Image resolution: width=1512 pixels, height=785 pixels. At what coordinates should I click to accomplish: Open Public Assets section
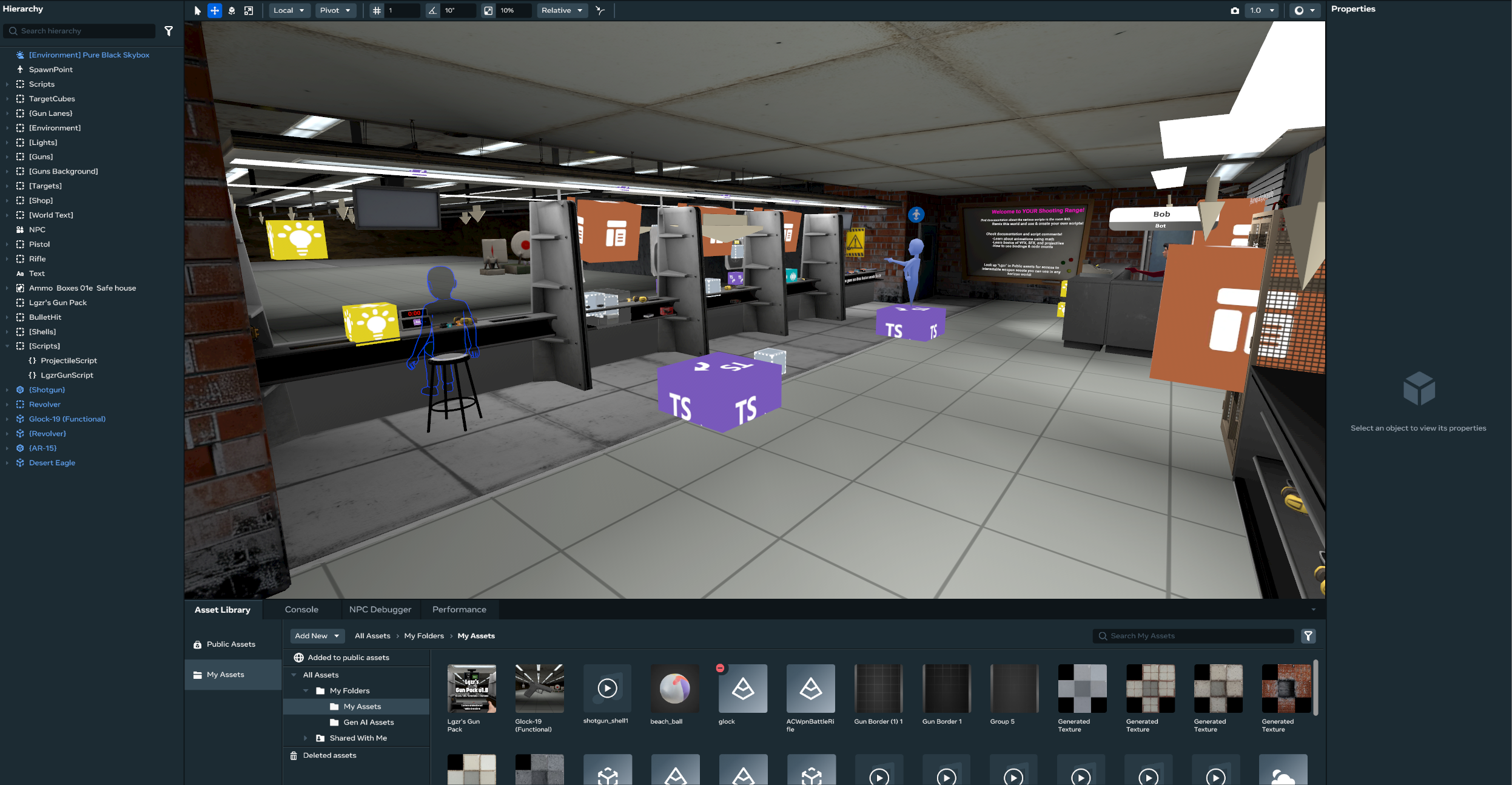(x=230, y=644)
